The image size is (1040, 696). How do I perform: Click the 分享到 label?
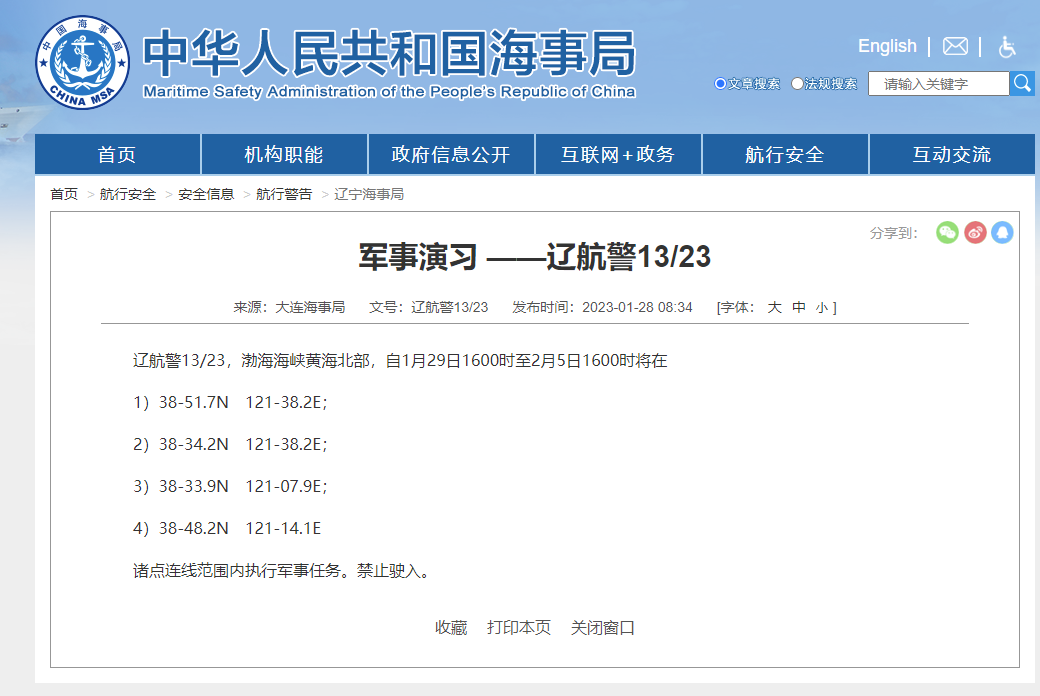[x=893, y=233]
